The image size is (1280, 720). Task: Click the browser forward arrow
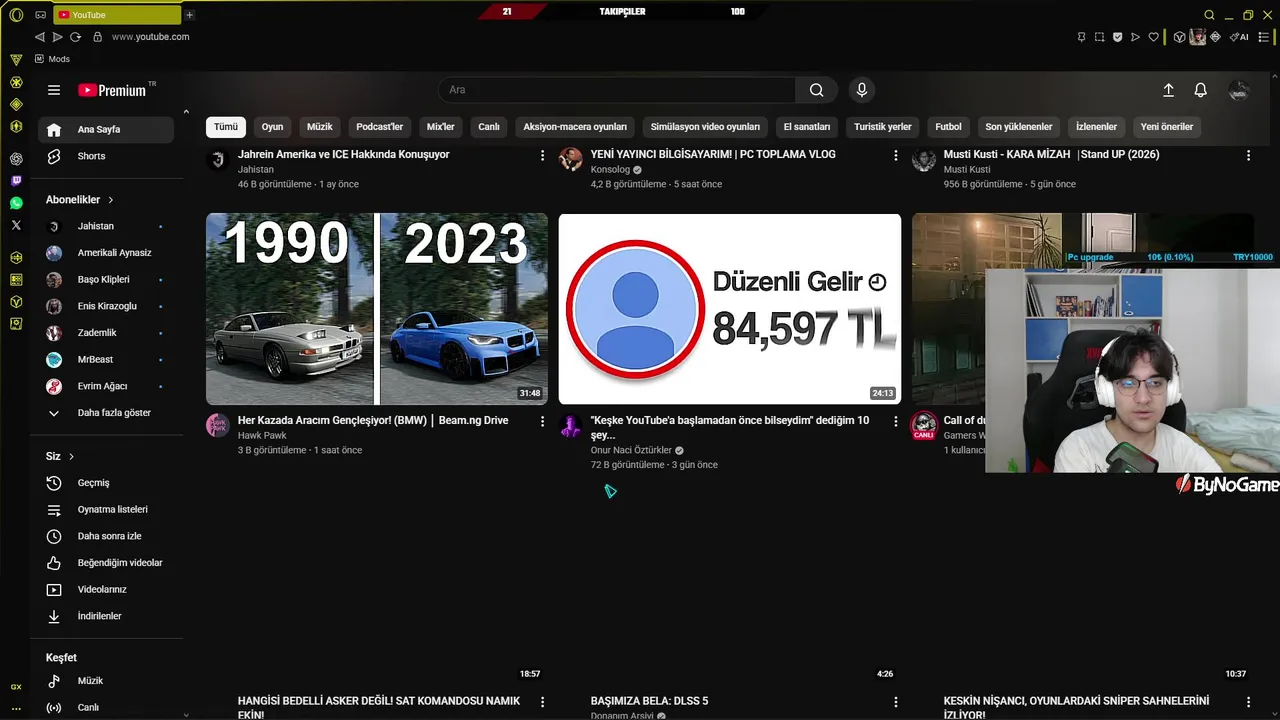click(x=57, y=37)
